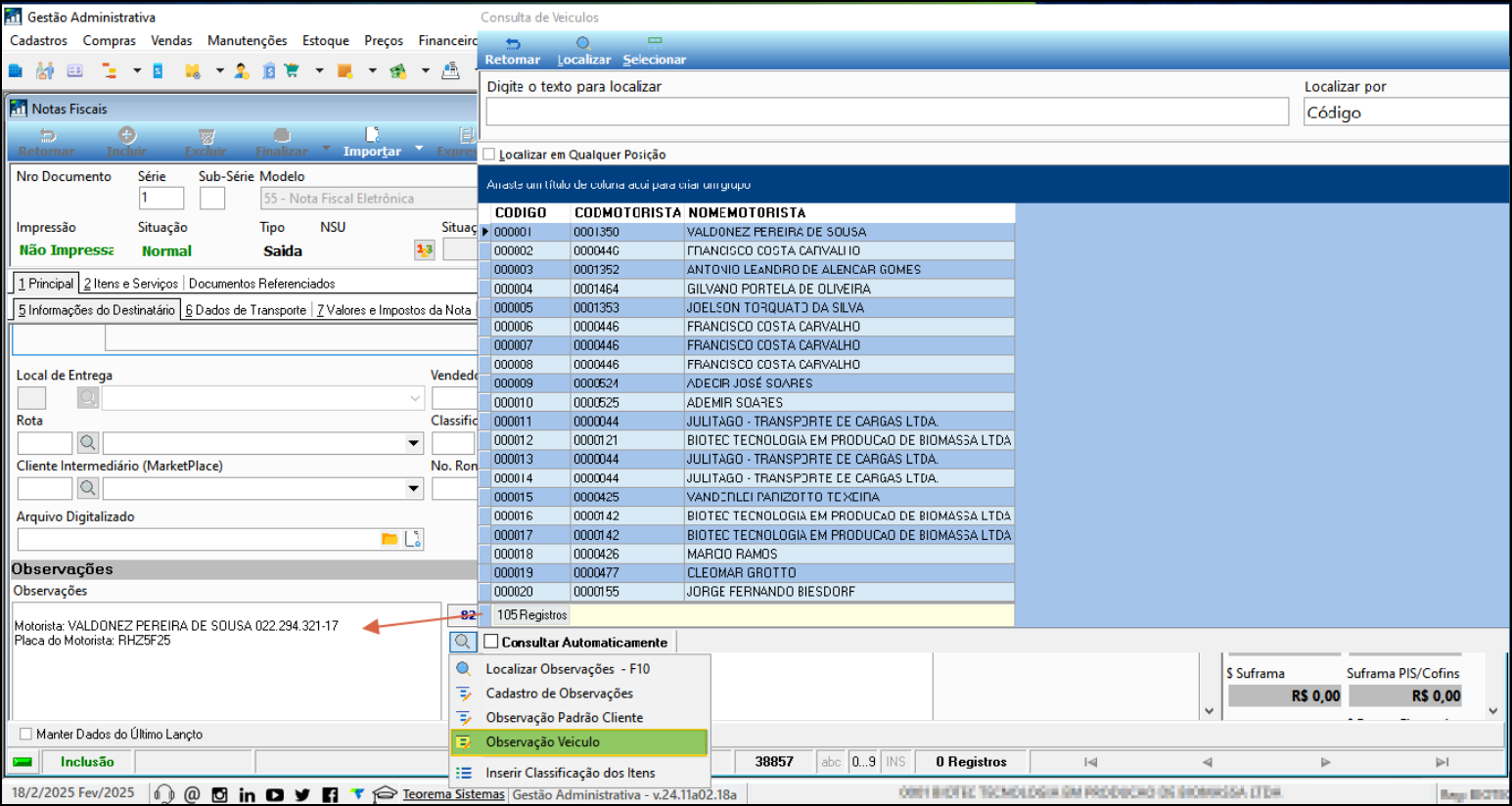Image resolution: width=1512 pixels, height=806 pixels.
Task: Open the Cadastros menu
Action: (x=38, y=40)
